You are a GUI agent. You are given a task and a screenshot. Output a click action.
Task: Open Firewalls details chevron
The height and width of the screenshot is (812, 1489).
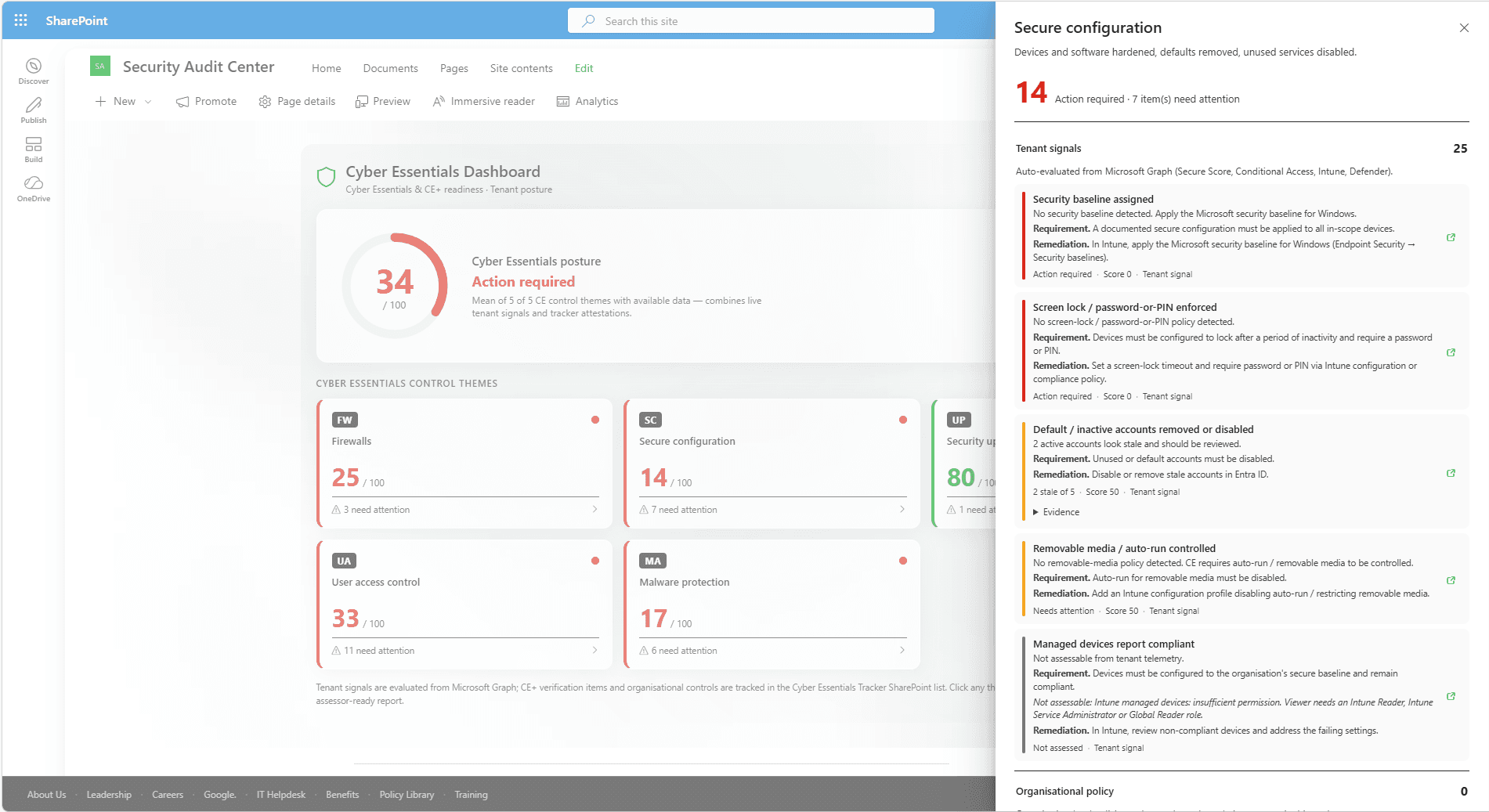[x=595, y=509]
